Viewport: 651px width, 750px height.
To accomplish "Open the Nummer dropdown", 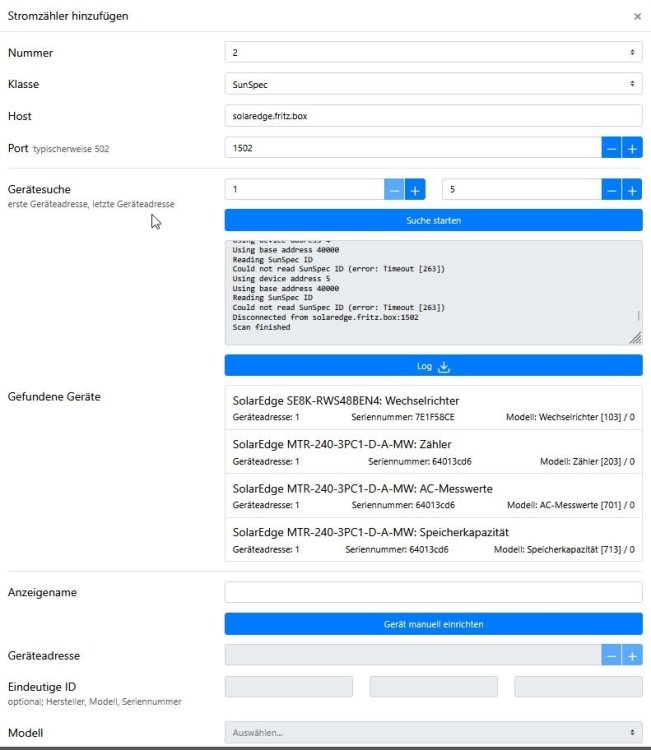I will [x=433, y=51].
